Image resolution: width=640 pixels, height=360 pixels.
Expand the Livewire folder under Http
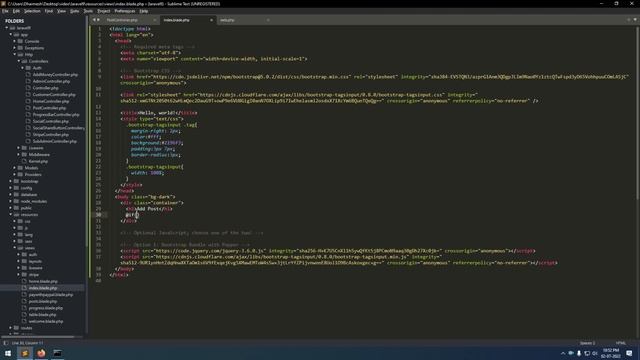(19, 148)
